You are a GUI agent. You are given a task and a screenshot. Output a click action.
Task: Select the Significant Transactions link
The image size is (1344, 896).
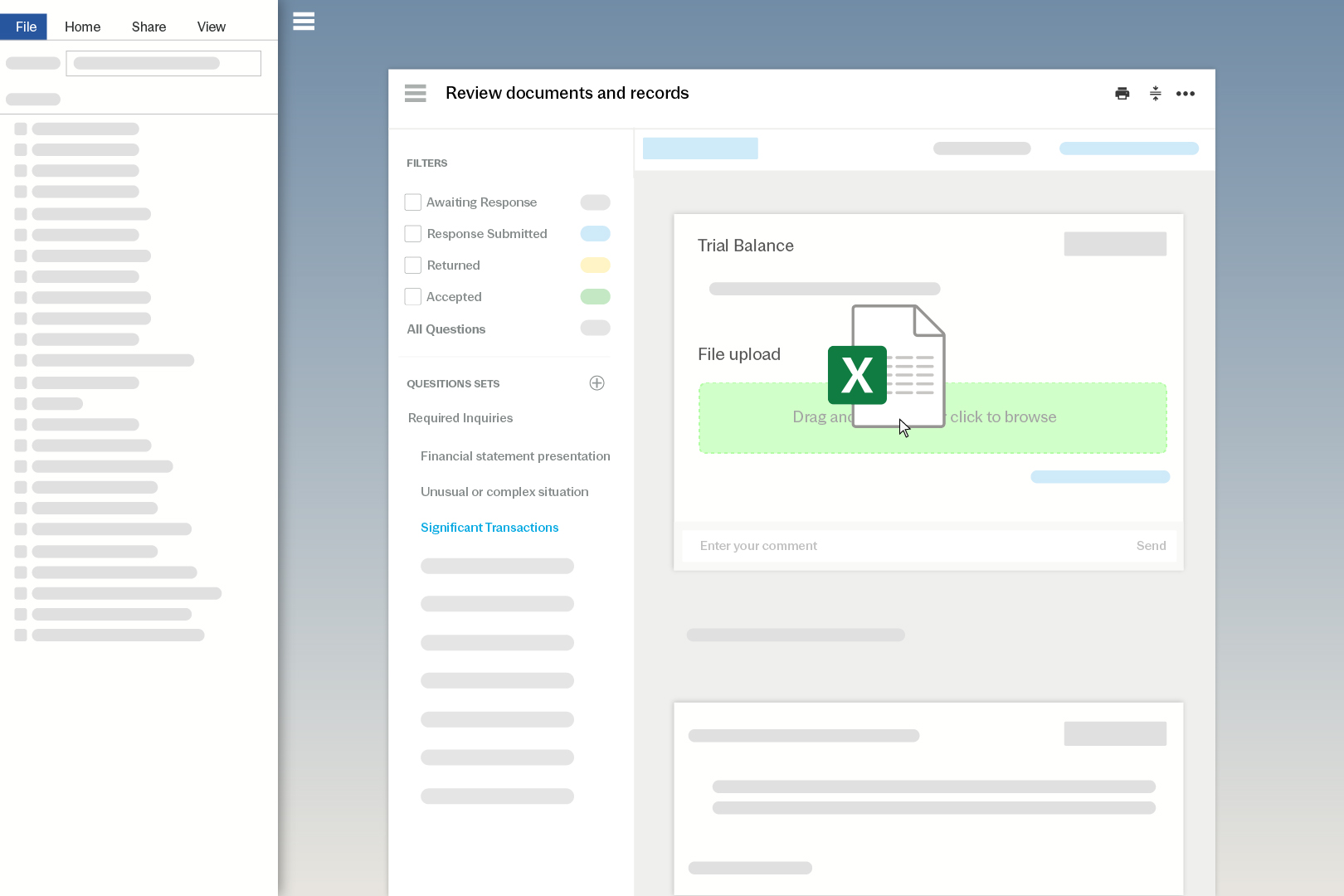pyautogui.click(x=489, y=528)
